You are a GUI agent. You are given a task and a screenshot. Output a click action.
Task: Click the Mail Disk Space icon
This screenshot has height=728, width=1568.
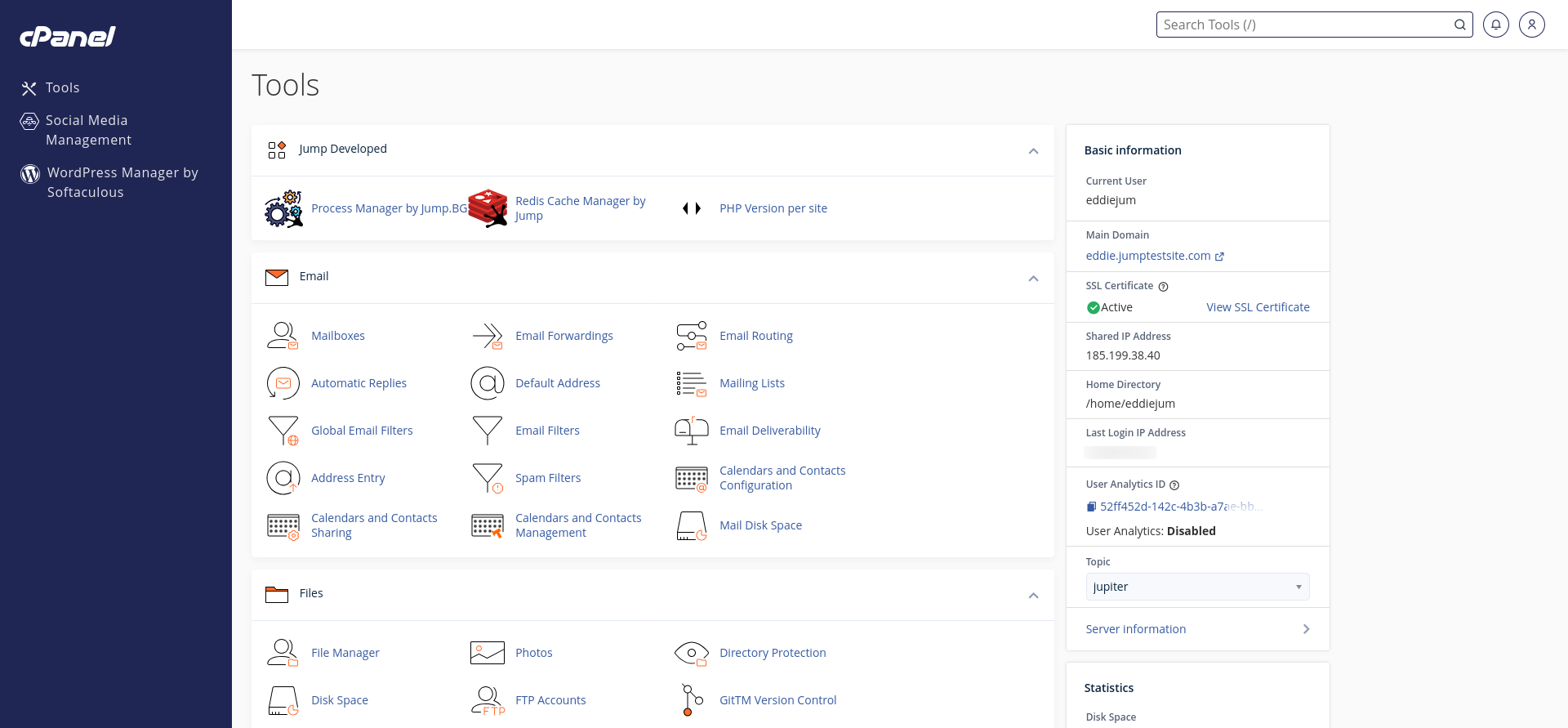tap(692, 525)
